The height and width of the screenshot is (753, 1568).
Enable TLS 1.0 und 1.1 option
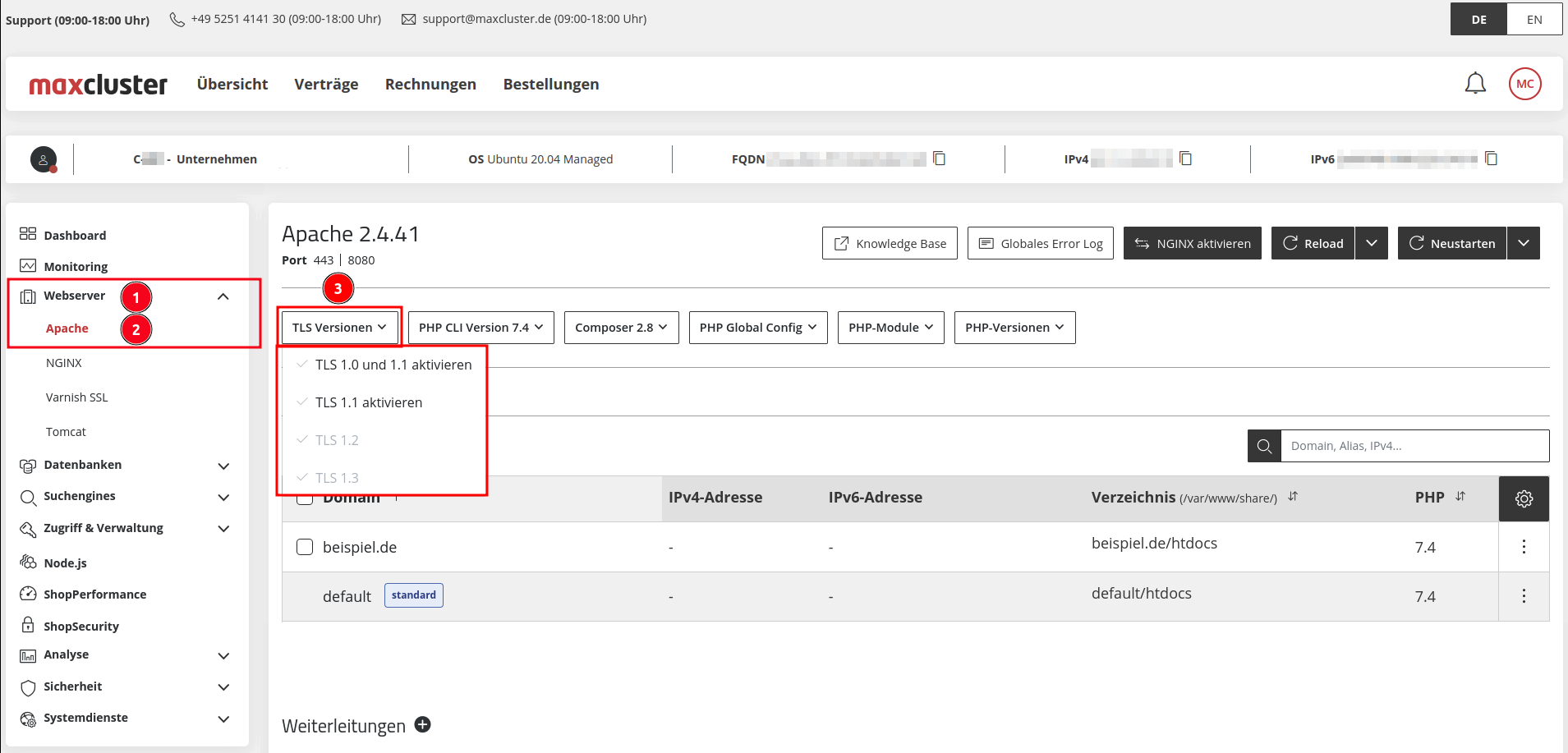[x=393, y=365]
